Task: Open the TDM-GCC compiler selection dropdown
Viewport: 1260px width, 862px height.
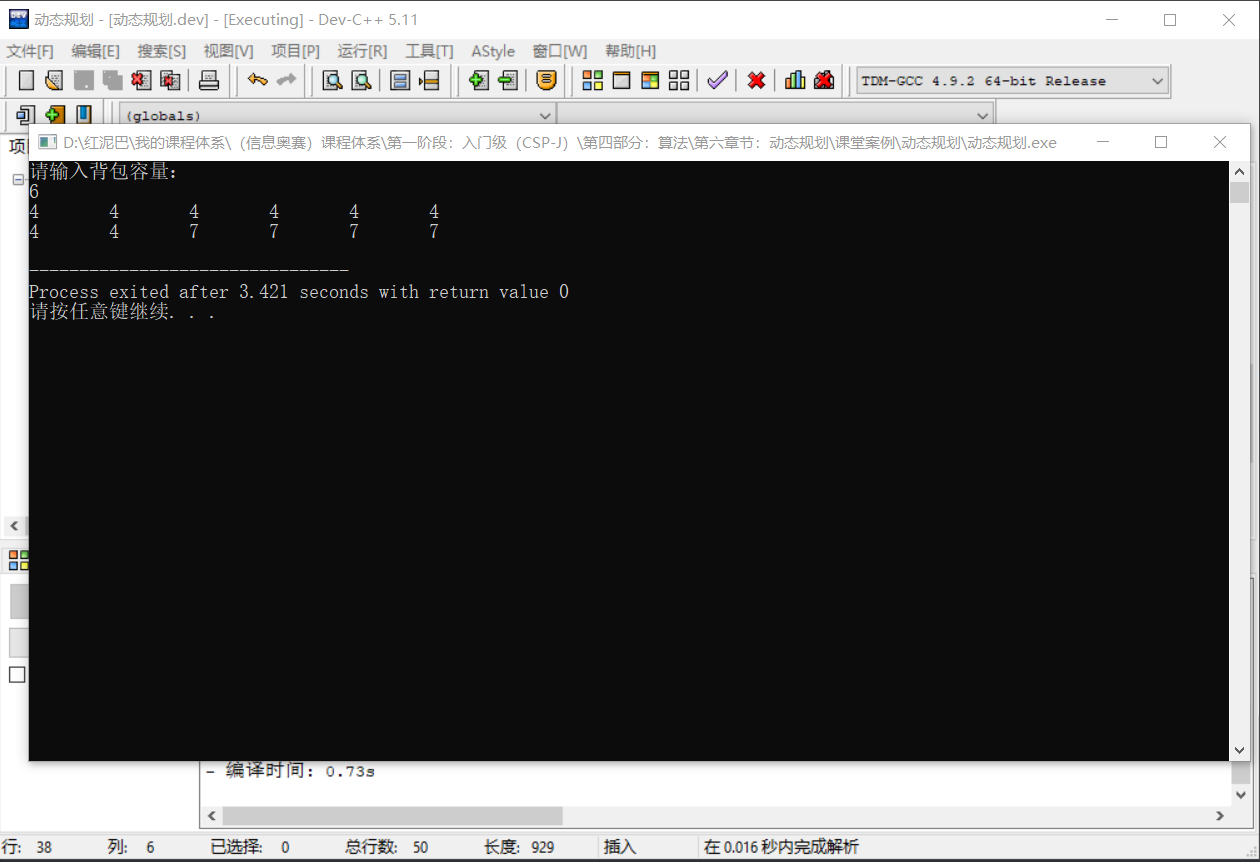Action: coord(1012,81)
